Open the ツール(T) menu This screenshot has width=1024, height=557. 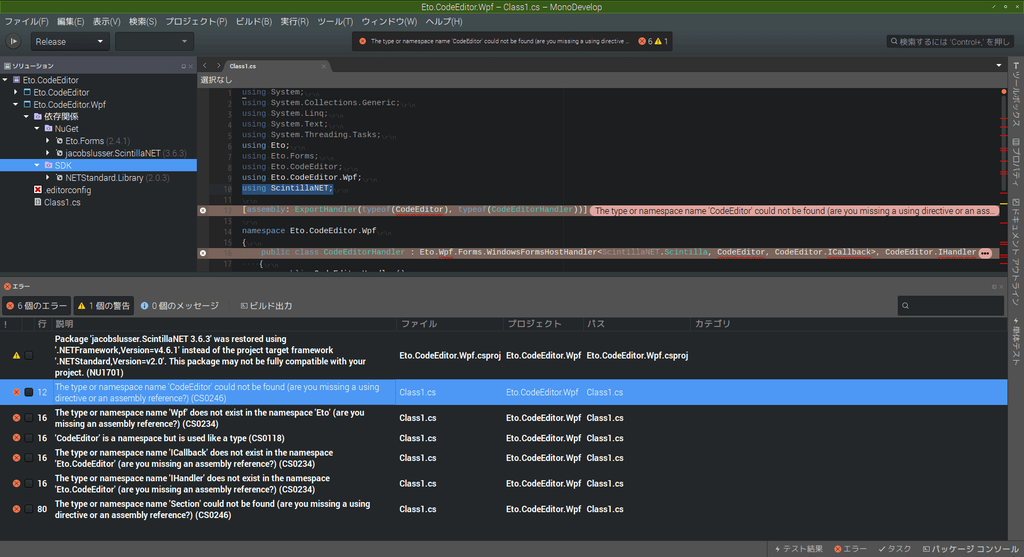(x=335, y=22)
